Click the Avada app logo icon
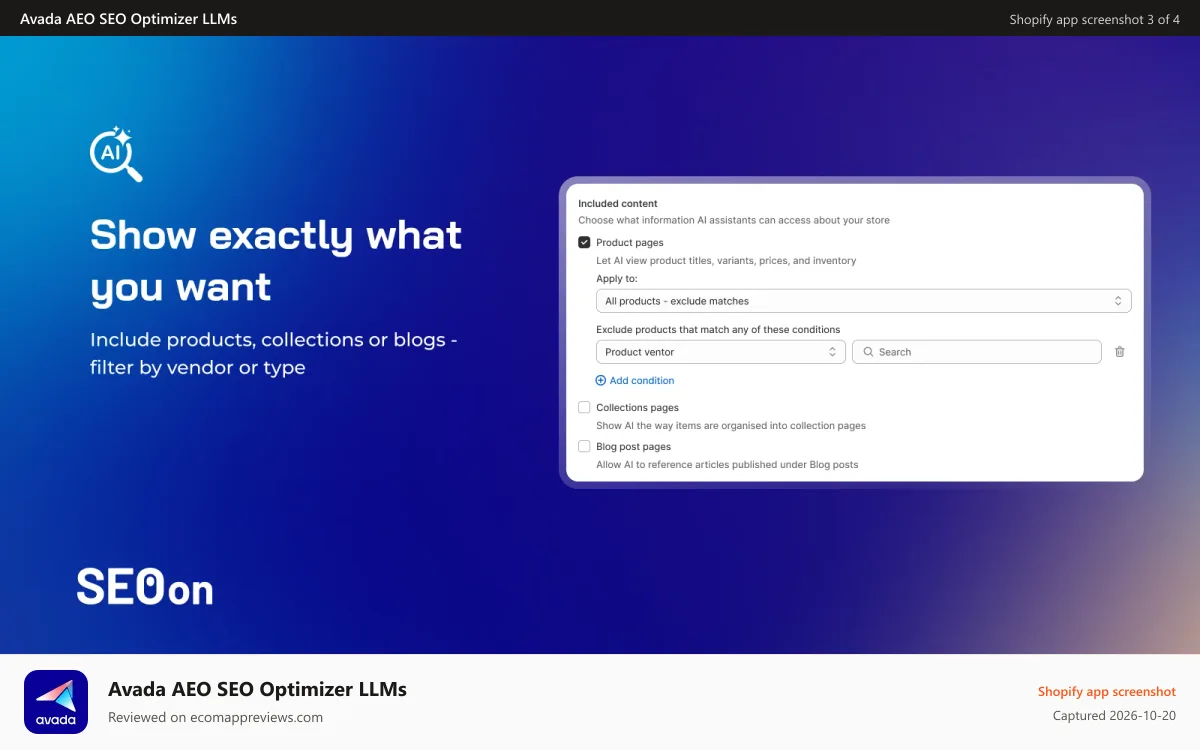The width and height of the screenshot is (1200, 750). 56,702
